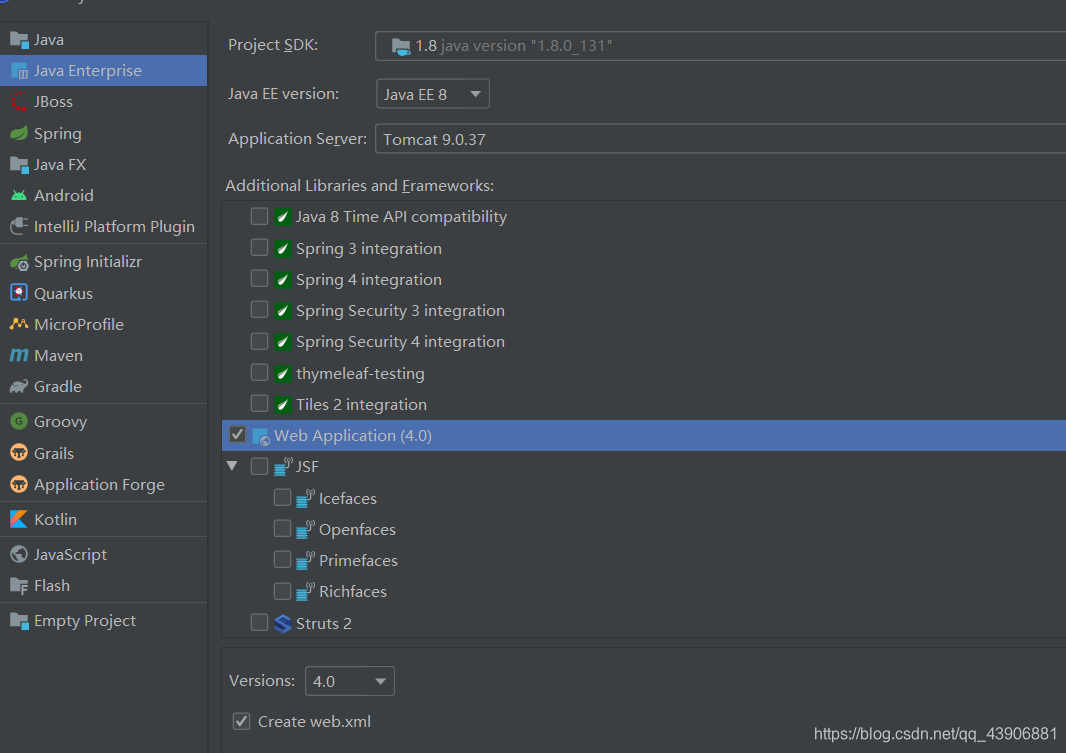Click the Quarkus icon
This screenshot has width=1066, height=753.
(x=19, y=293)
